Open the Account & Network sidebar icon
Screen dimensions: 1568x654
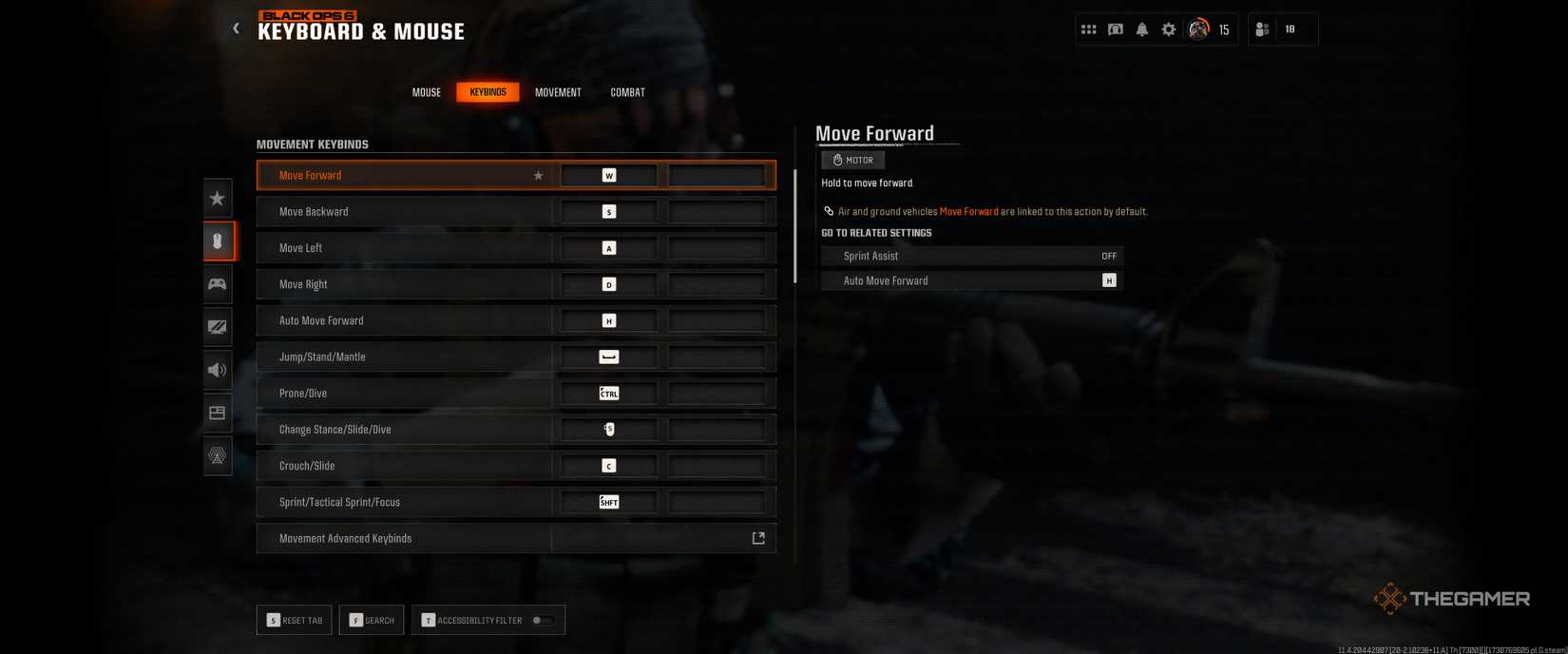tap(218, 455)
